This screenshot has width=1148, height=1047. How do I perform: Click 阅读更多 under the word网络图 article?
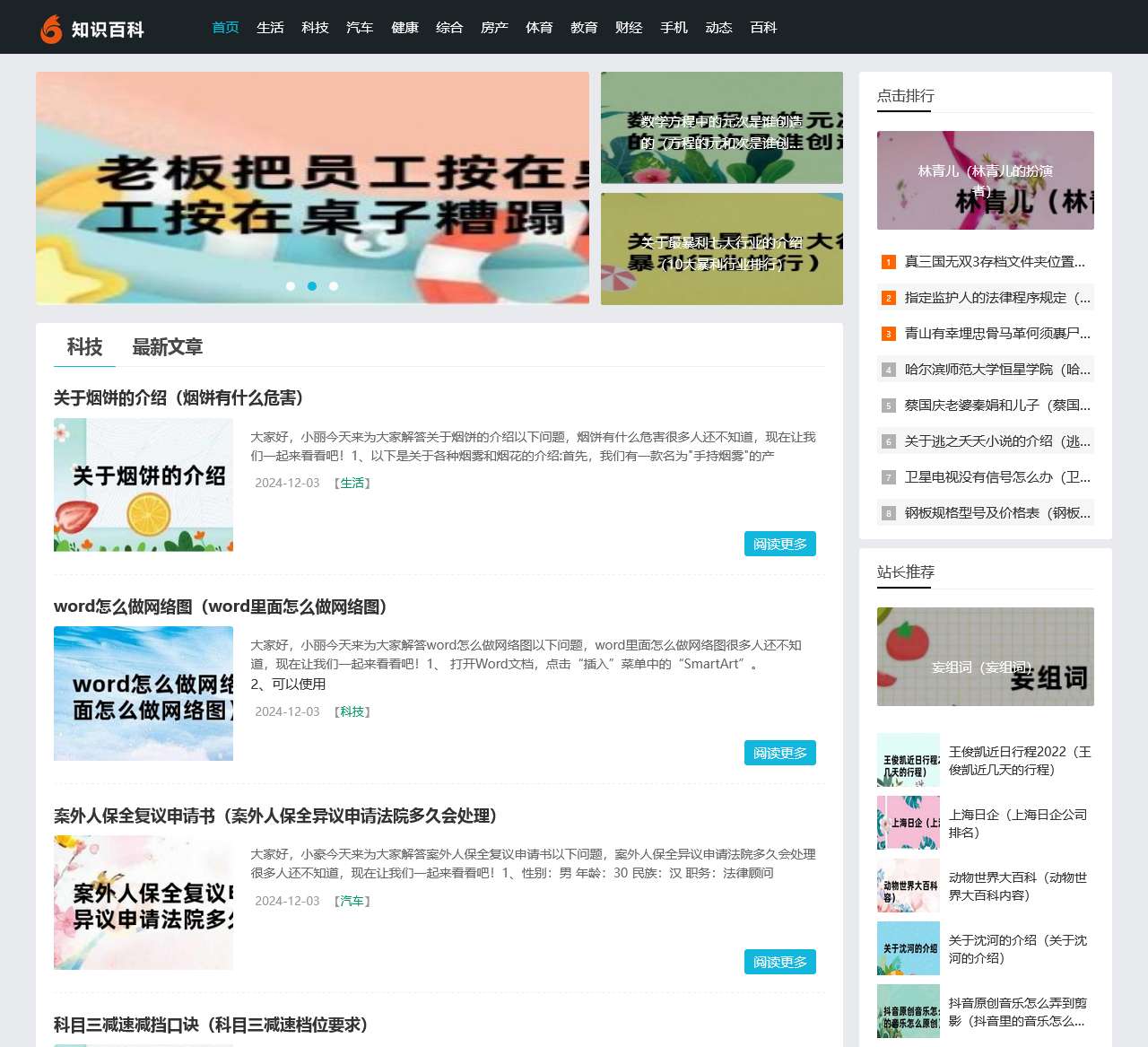[x=779, y=753]
